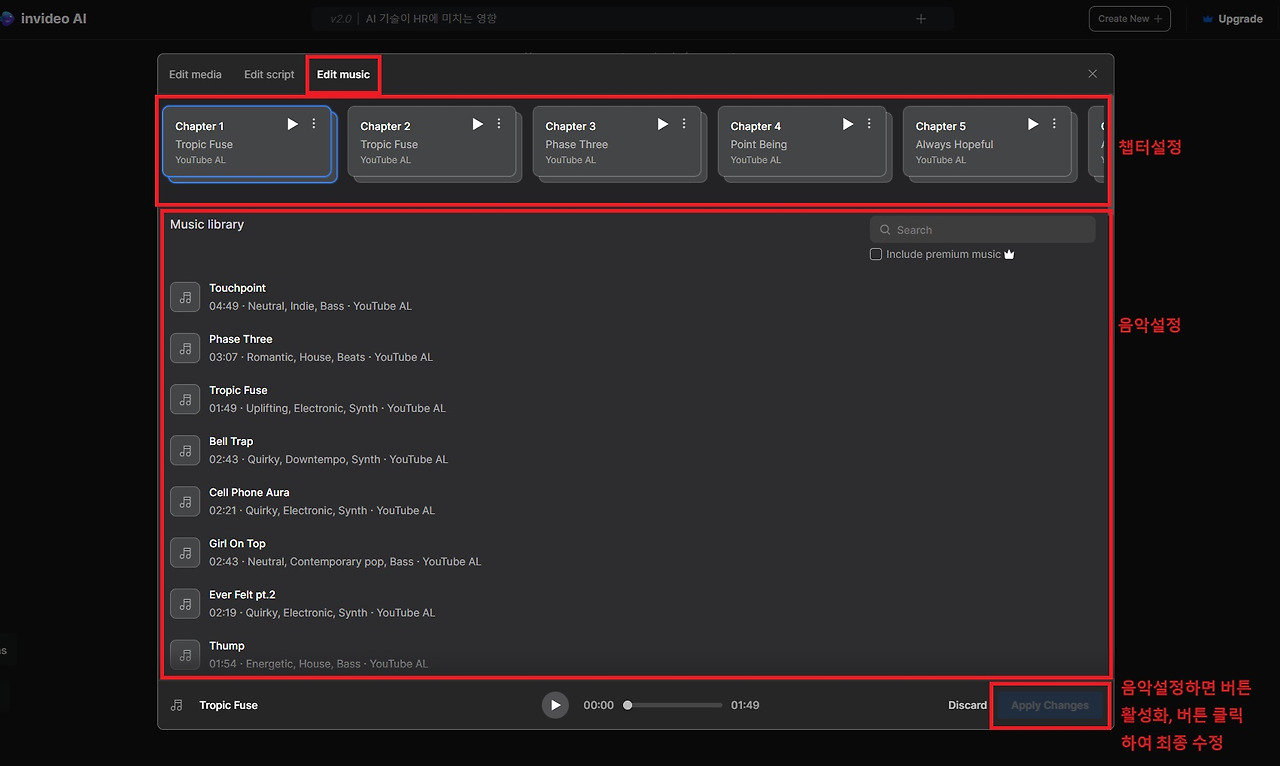Close the Edit music dialog

(x=1092, y=74)
